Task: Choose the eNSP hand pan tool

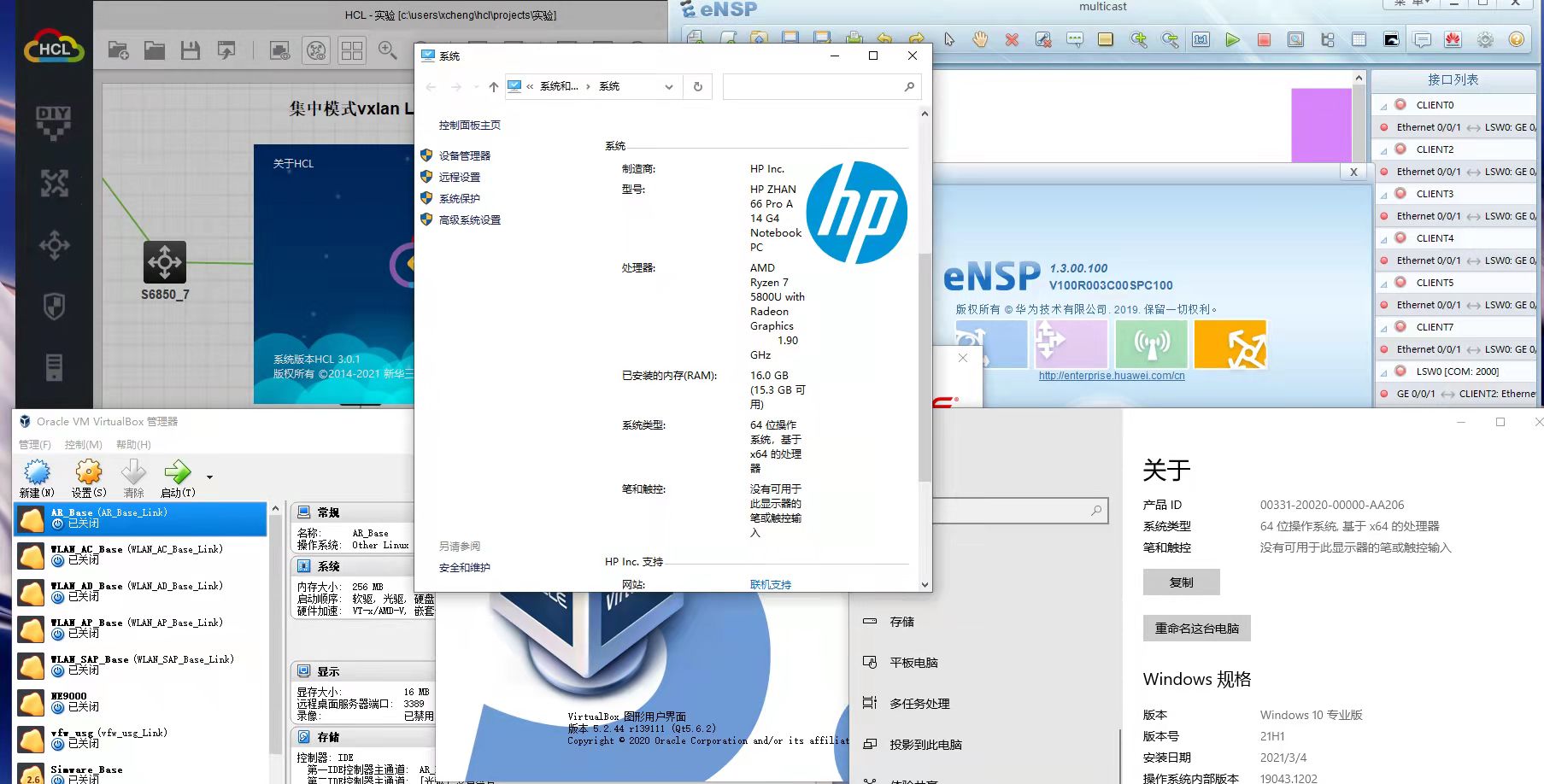Action: click(x=980, y=39)
